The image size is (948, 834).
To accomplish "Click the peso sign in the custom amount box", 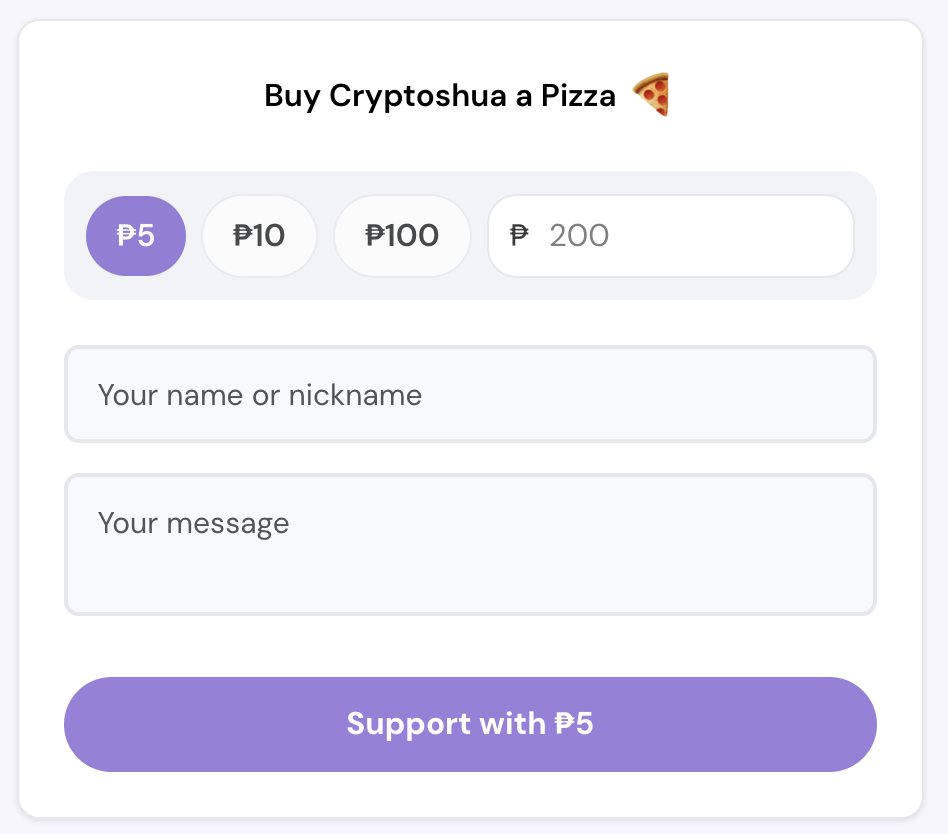I will coord(518,236).
